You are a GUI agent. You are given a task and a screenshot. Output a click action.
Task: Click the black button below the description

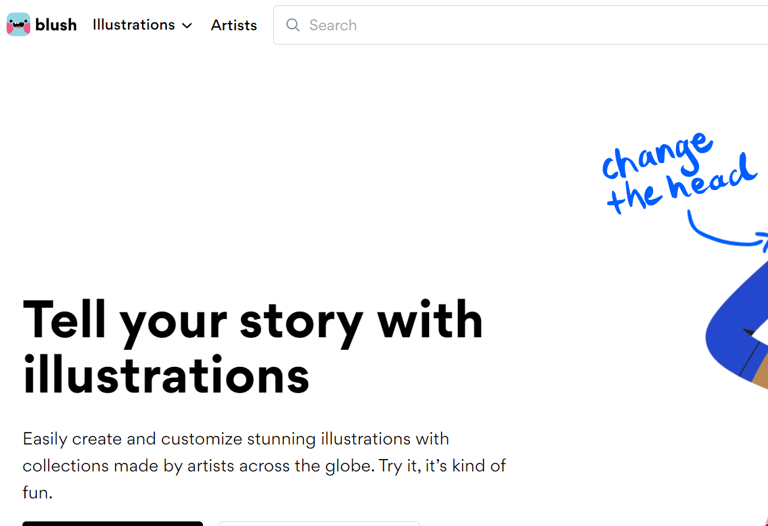pos(113,524)
